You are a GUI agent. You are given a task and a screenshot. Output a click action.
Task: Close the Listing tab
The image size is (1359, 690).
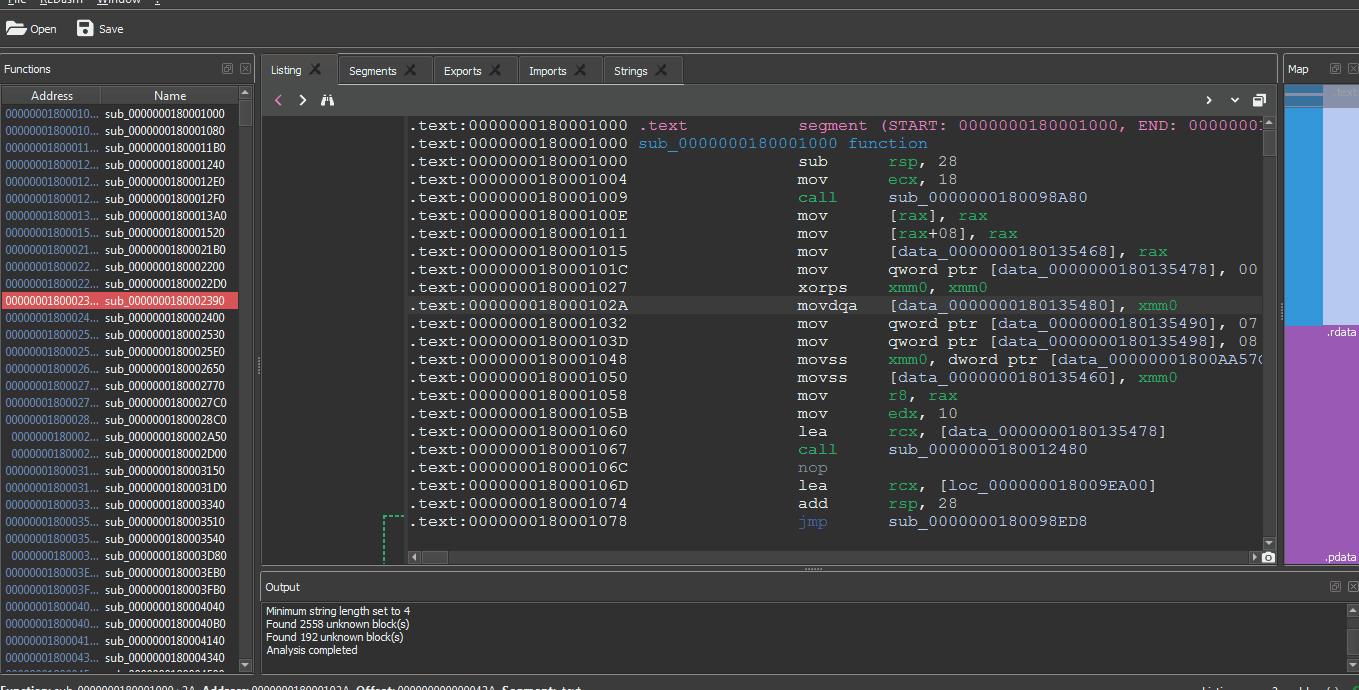[x=315, y=69]
